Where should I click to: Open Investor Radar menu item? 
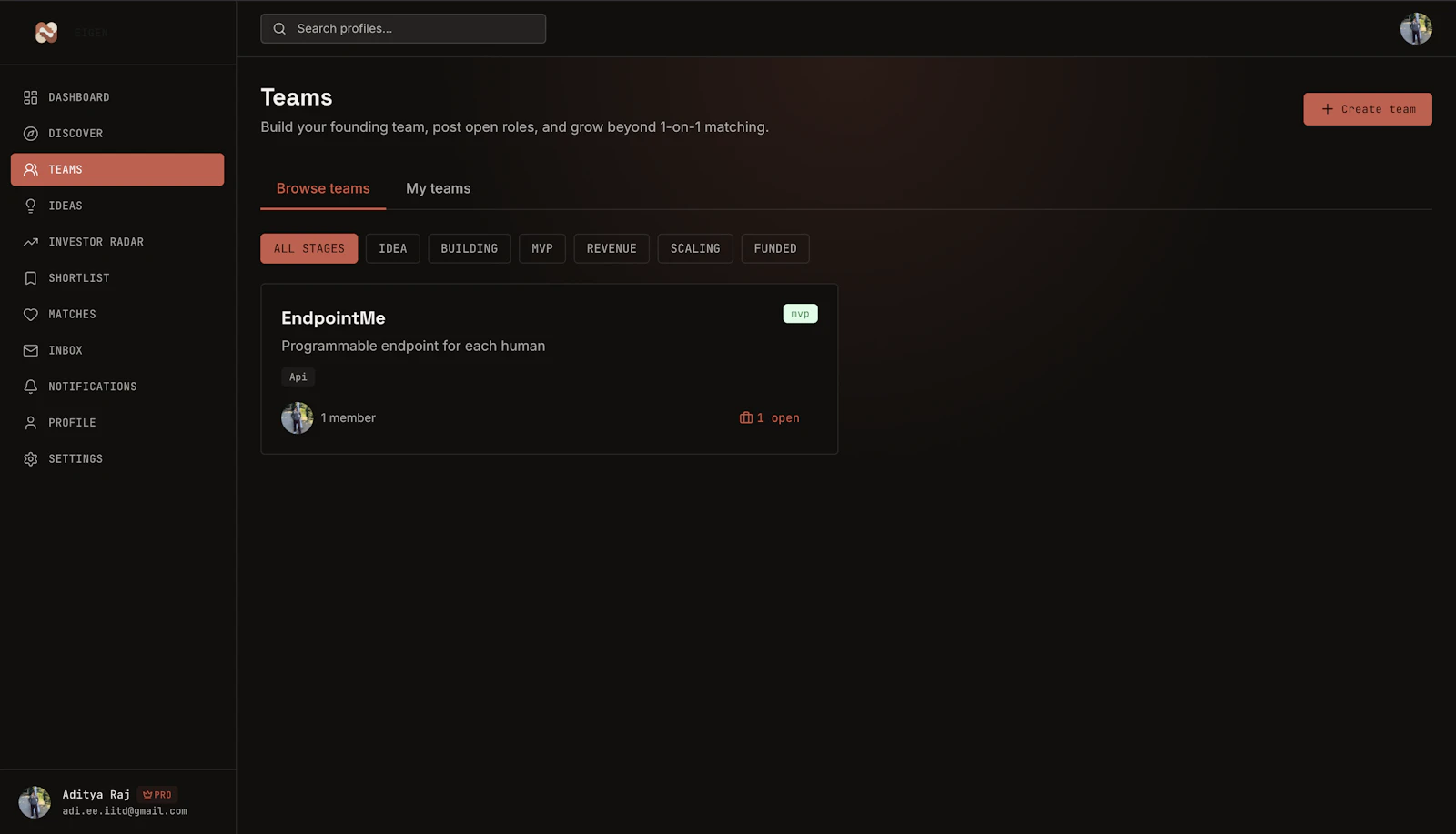click(x=117, y=242)
